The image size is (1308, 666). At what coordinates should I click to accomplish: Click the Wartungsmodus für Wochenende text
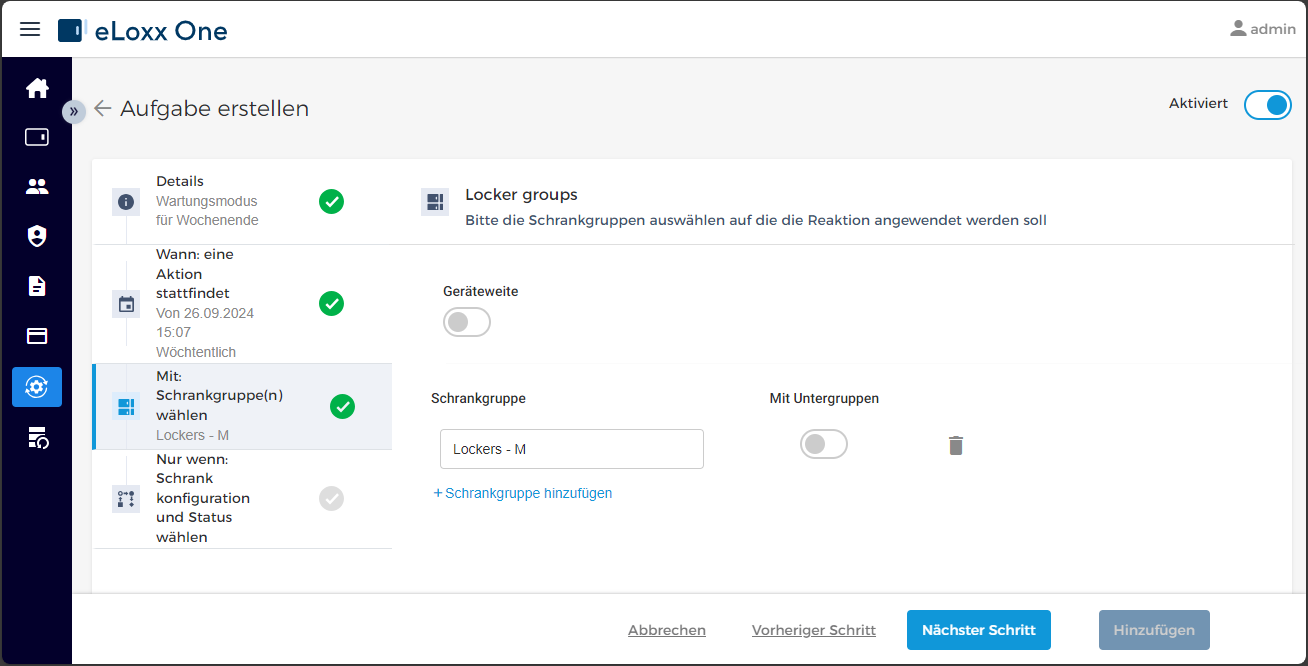tap(207, 210)
